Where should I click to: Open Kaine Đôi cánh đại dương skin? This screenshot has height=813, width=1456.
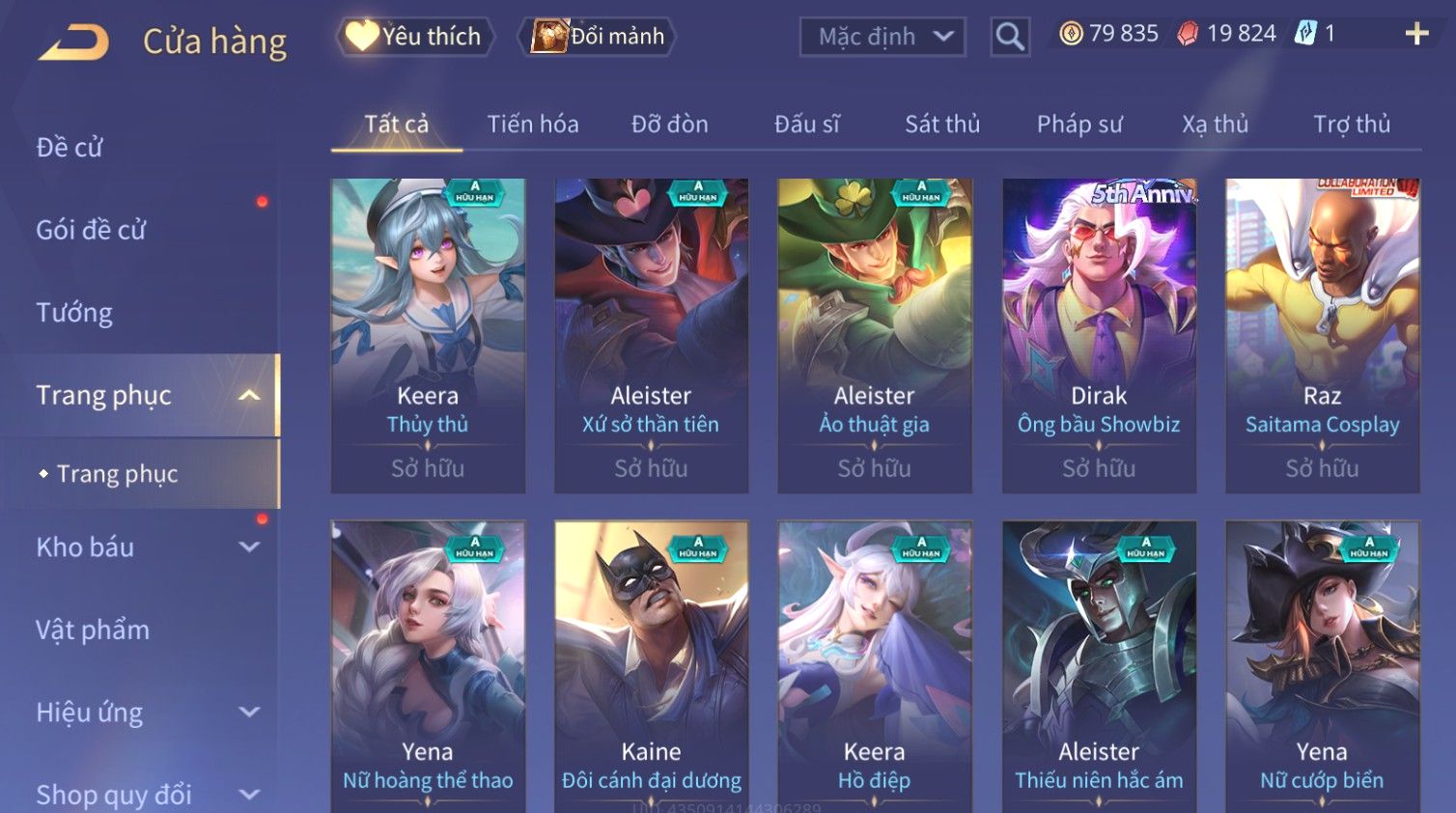coord(652,666)
